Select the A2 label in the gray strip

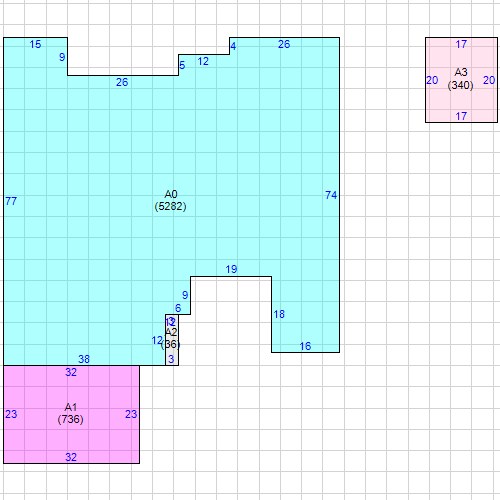(x=171, y=332)
